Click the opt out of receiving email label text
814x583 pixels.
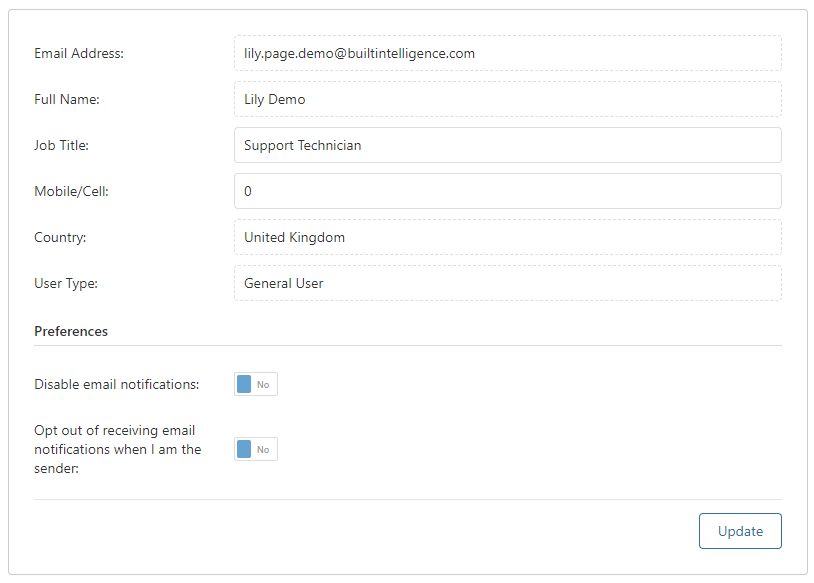[118, 450]
